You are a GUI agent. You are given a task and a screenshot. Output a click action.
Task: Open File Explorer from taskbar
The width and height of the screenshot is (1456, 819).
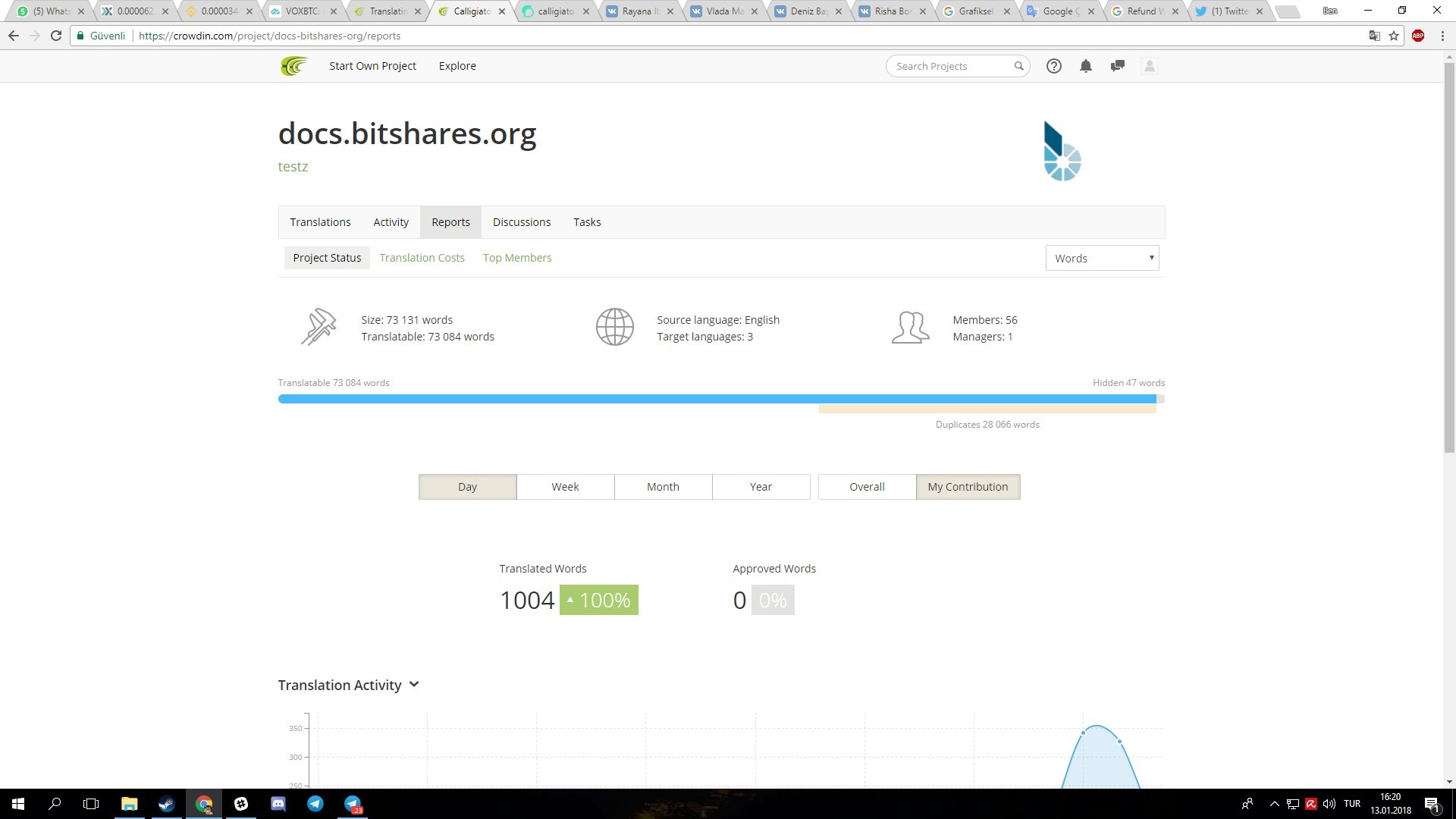pos(129,804)
